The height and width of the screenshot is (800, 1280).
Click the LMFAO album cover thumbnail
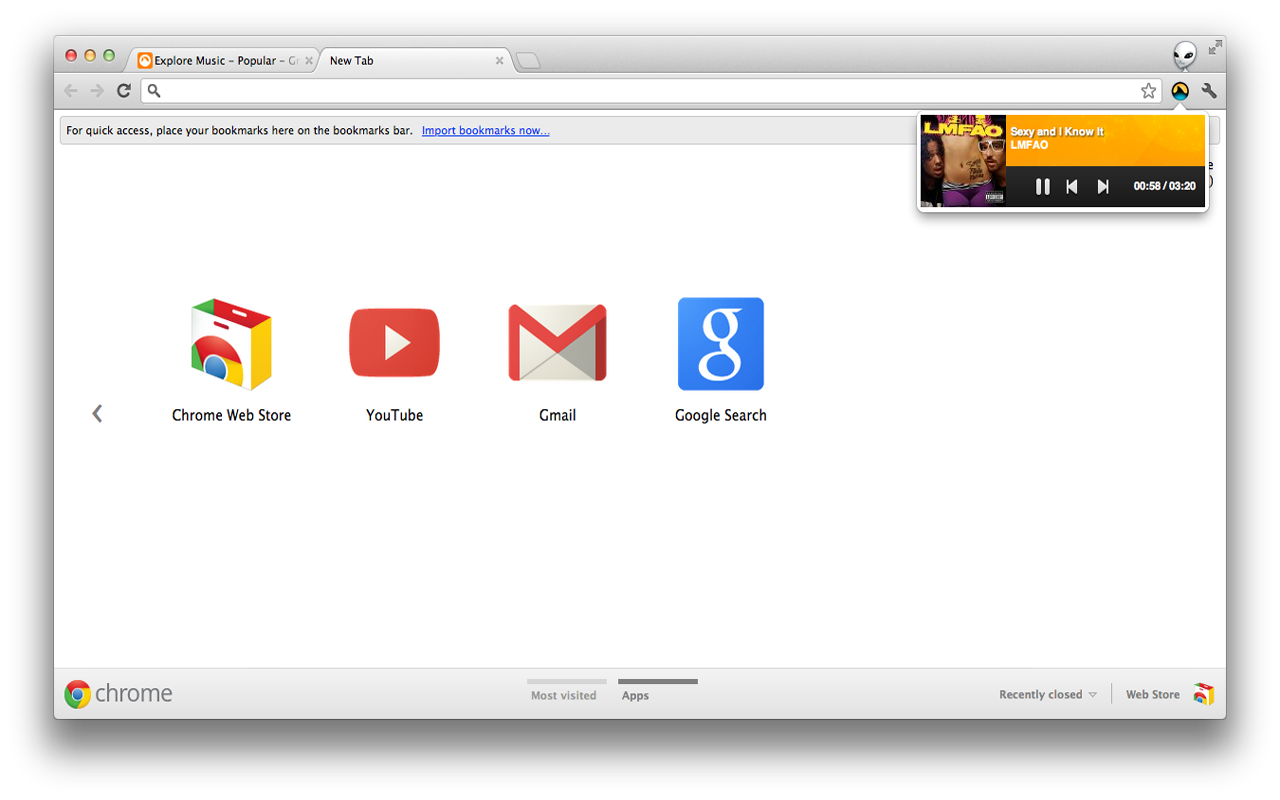(x=963, y=160)
